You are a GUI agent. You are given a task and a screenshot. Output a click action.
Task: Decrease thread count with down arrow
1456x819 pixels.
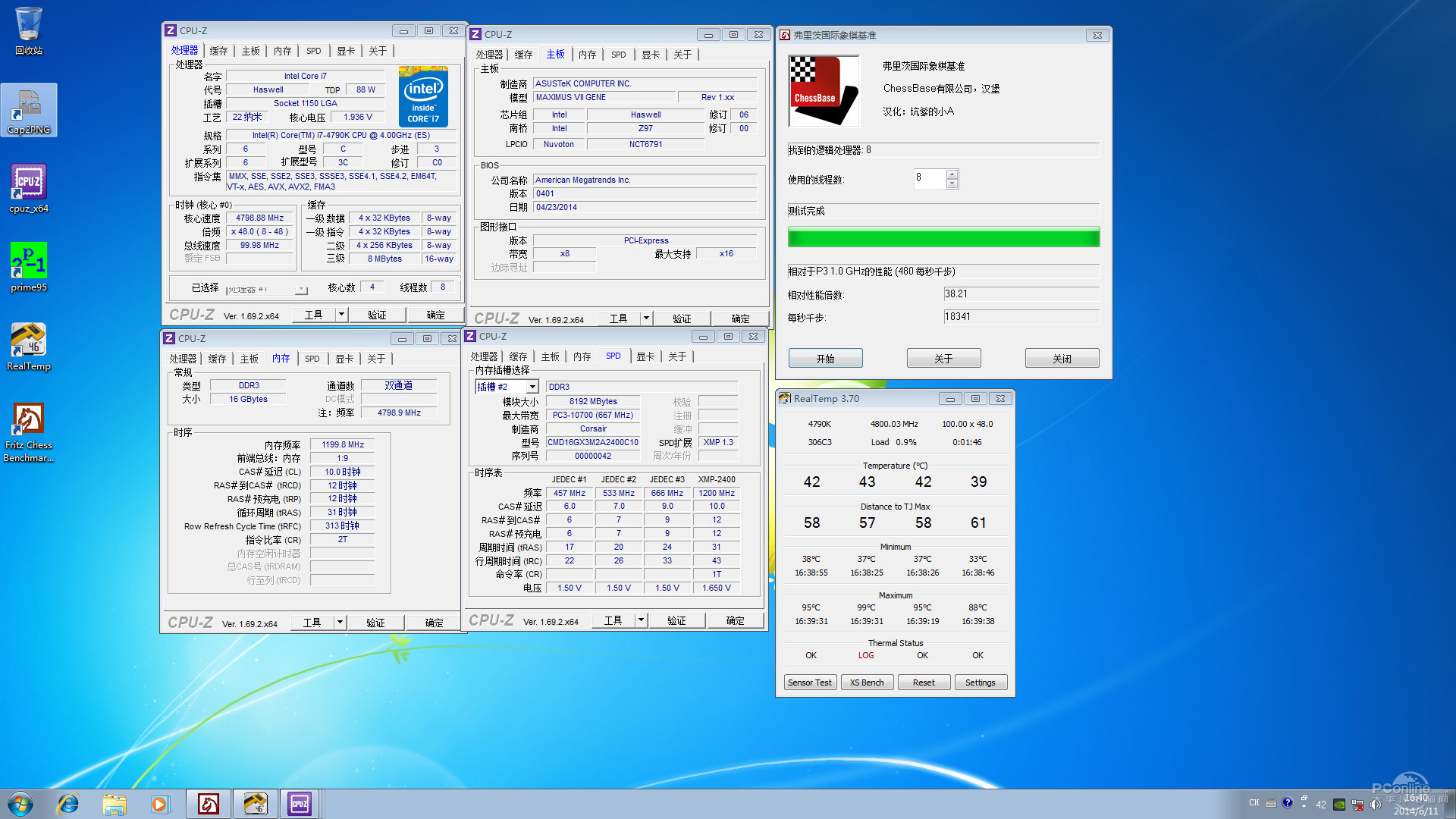[x=952, y=184]
